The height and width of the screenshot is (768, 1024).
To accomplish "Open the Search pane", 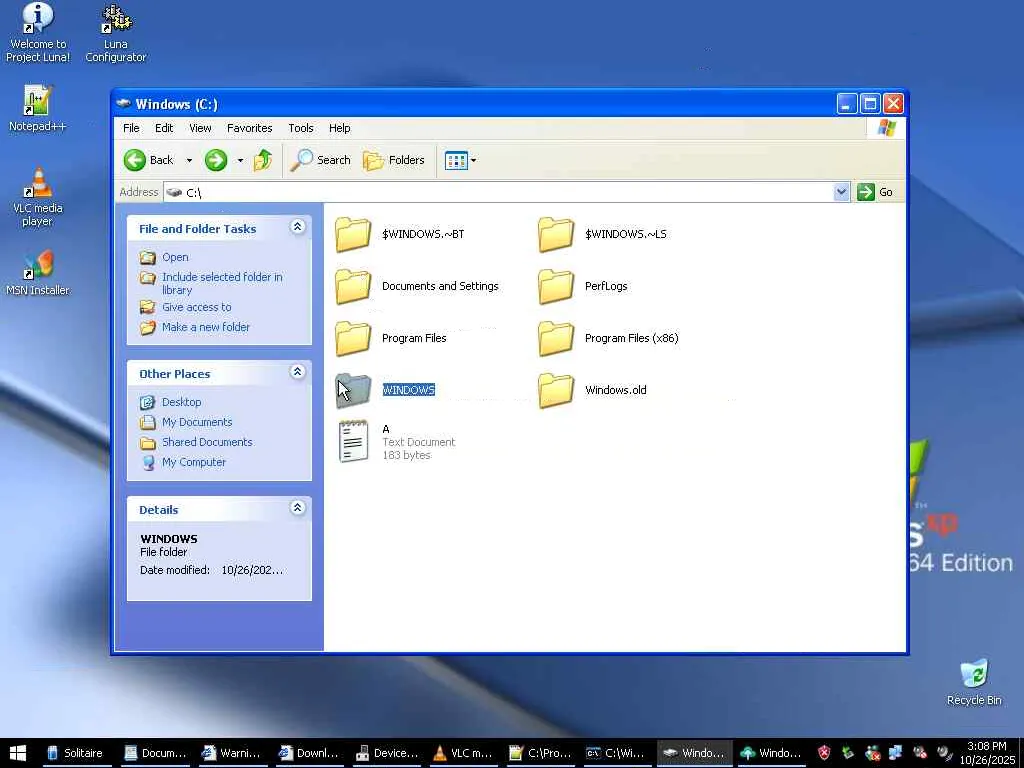I will (x=321, y=160).
